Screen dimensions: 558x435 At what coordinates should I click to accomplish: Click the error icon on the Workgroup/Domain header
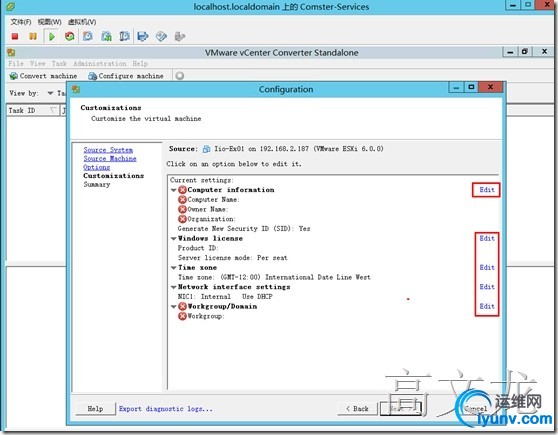tap(183, 306)
